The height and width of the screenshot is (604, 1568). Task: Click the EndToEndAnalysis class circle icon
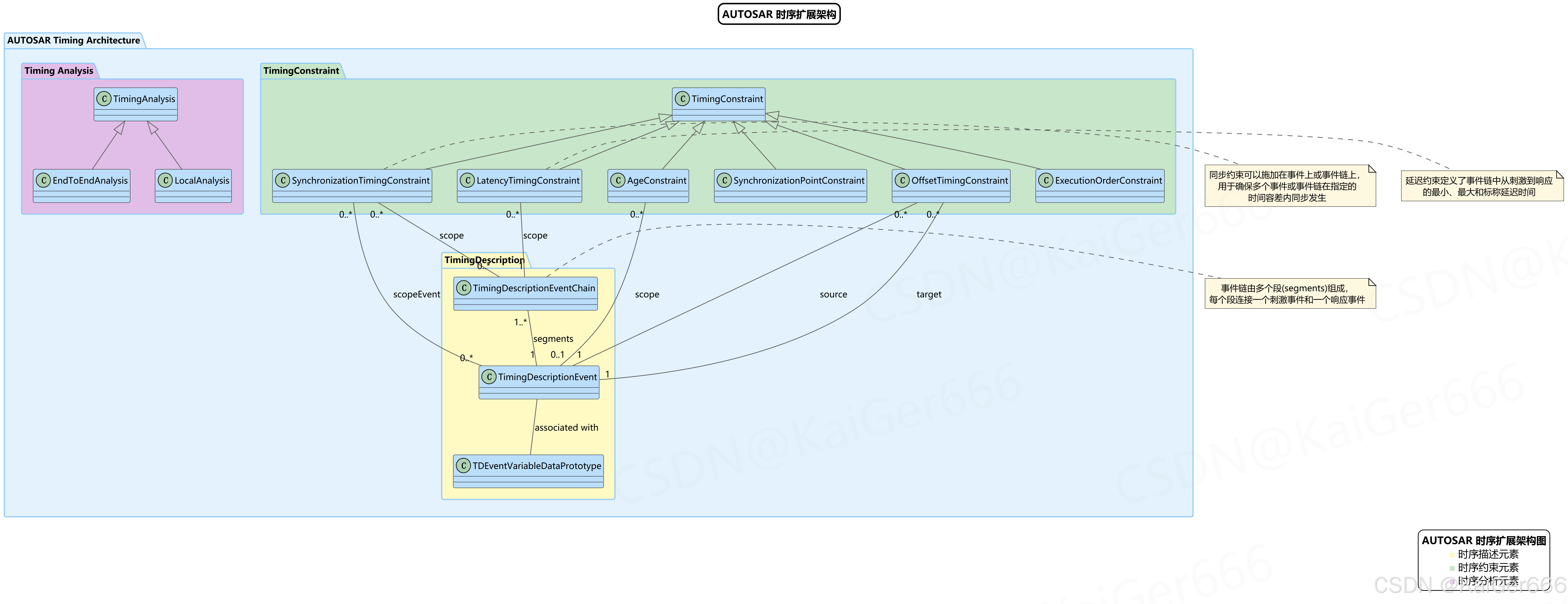[43, 180]
